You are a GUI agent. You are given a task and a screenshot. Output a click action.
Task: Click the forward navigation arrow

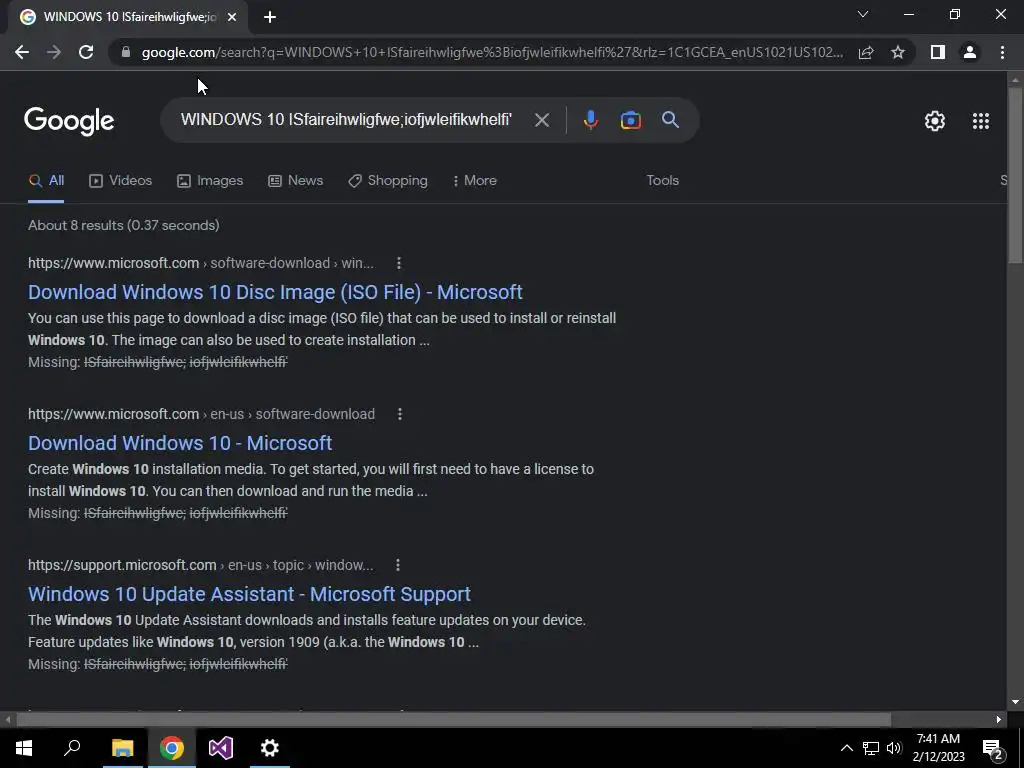[x=54, y=52]
